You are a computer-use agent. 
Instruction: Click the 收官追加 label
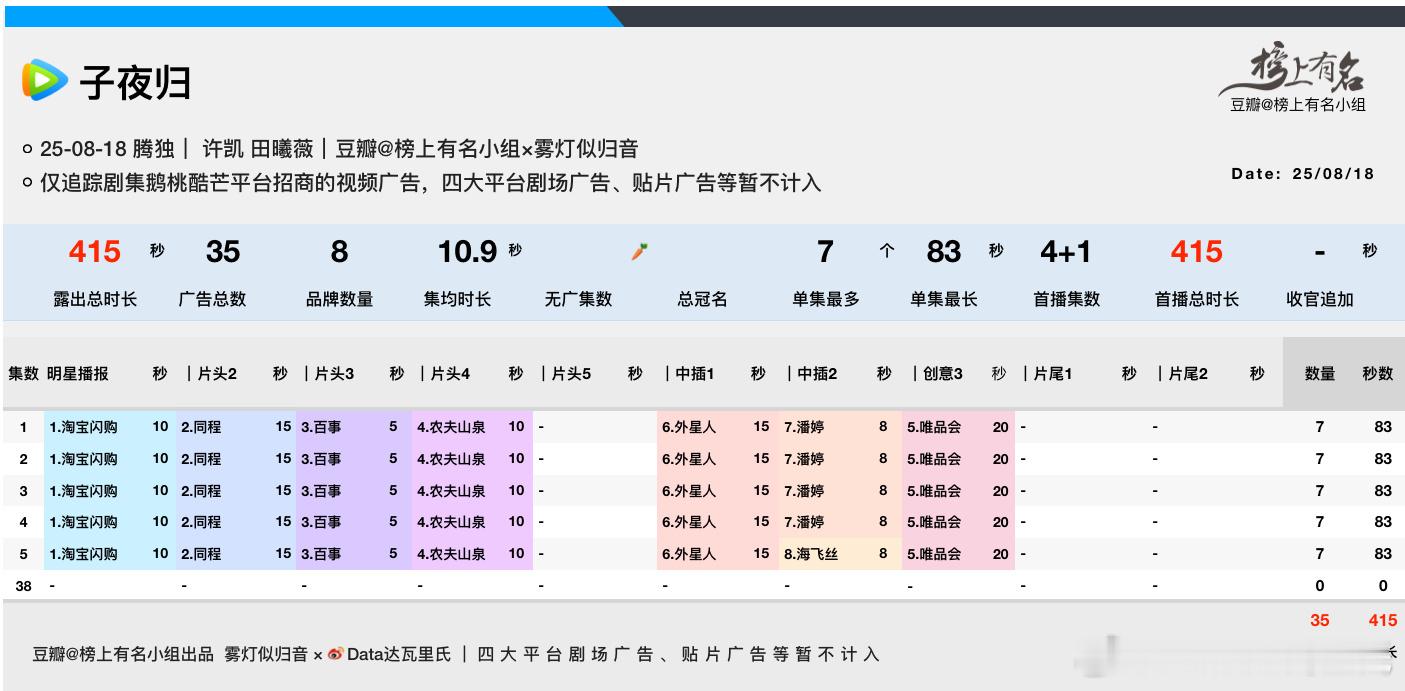click(1320, 299)
